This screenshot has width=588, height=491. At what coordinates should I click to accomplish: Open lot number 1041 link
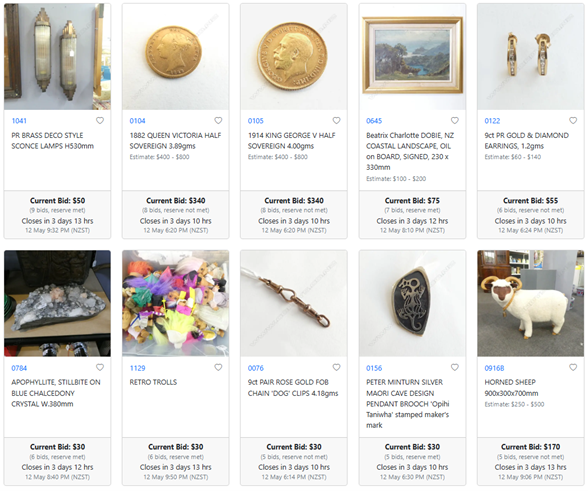point(19,121)
